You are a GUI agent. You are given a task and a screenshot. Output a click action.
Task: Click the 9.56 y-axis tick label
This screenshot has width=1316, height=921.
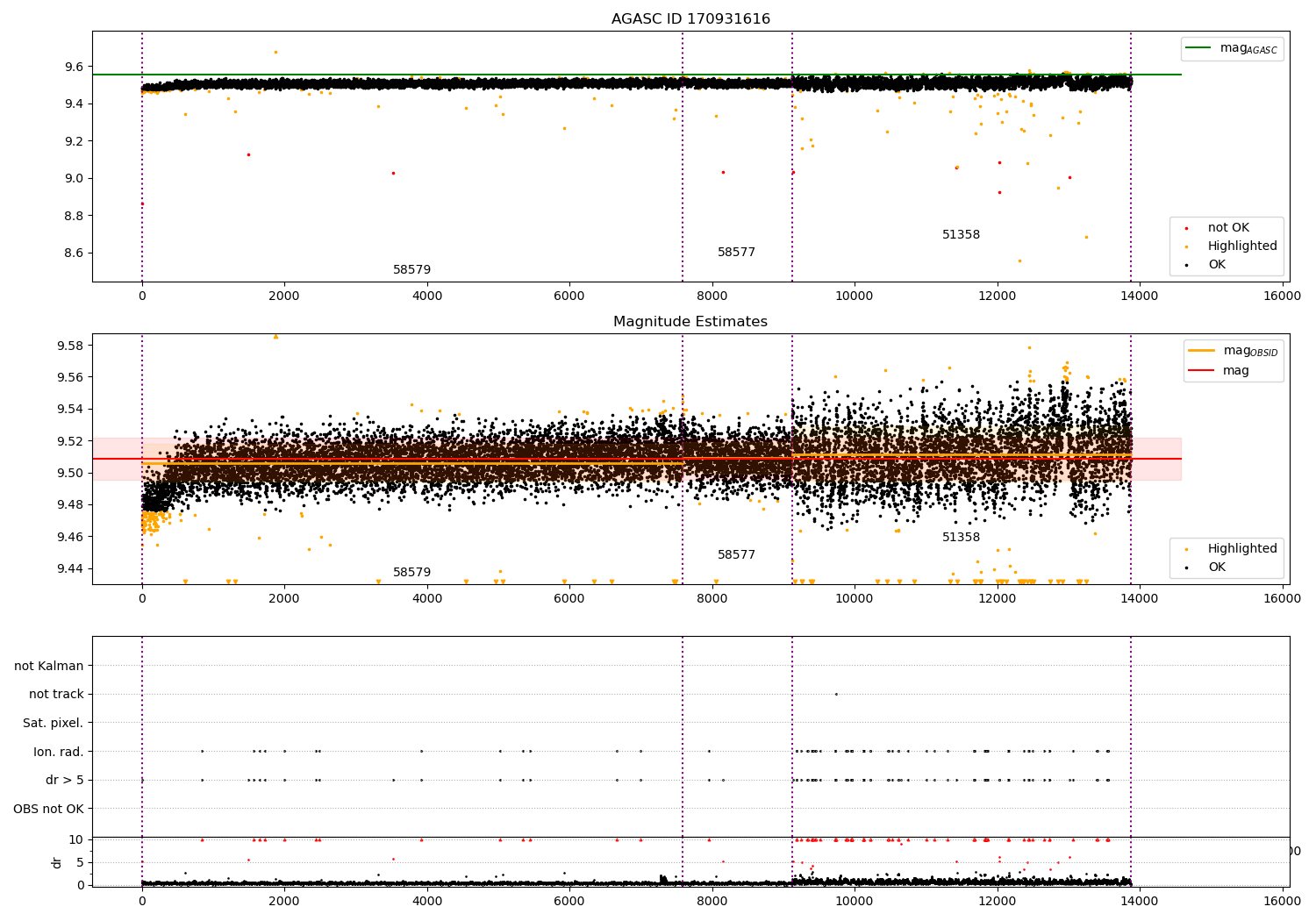[x=70, y=377]
